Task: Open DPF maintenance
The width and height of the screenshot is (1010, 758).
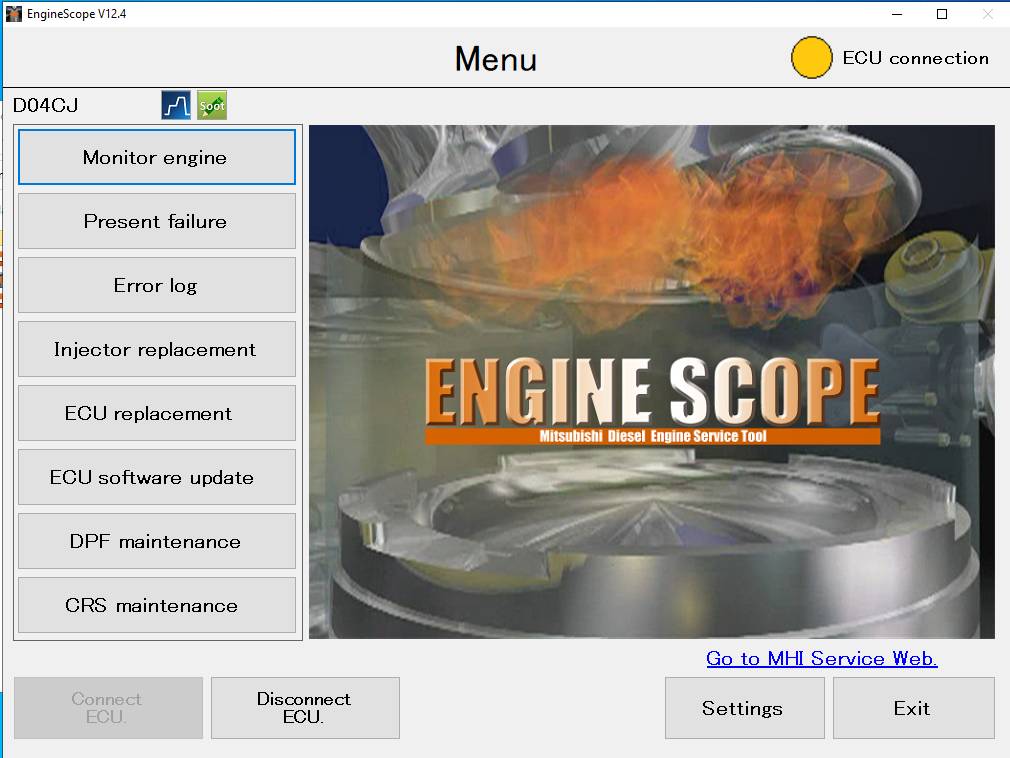Action: coord(156,541)
